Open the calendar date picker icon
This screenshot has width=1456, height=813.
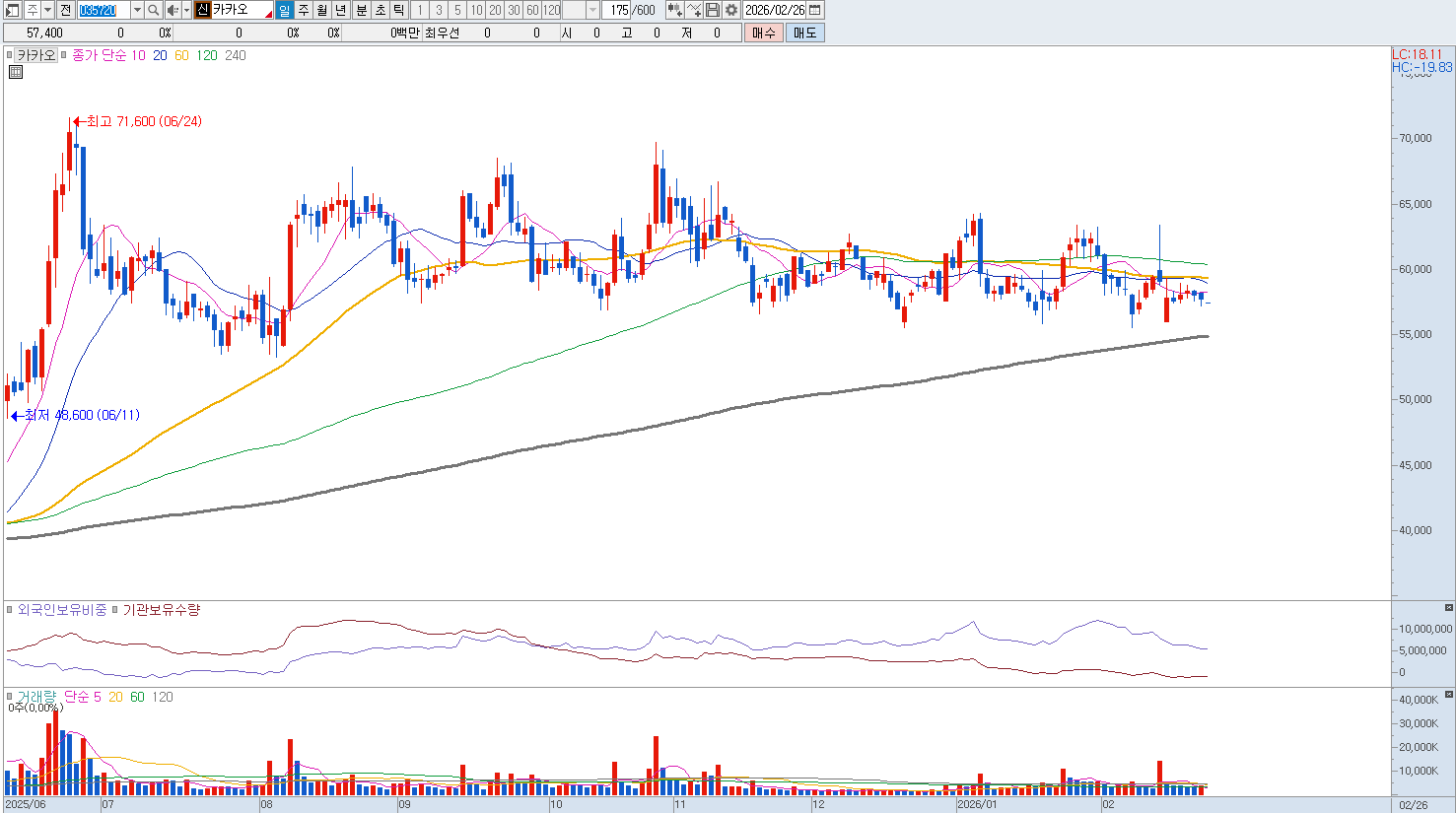coord(815,10)
